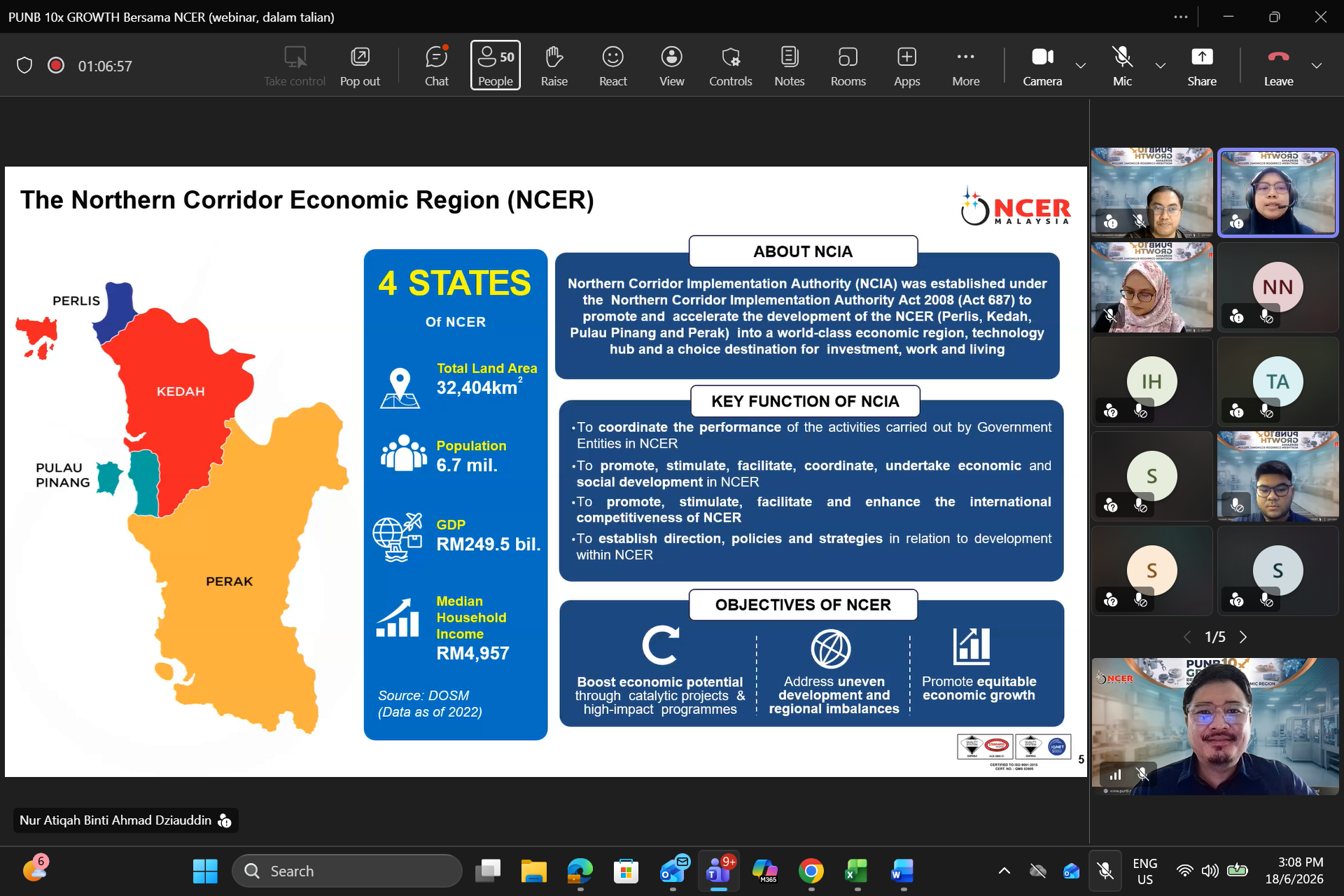Toggle the Camera on
Screen dimensions: 1344x896
[1042, 66]
